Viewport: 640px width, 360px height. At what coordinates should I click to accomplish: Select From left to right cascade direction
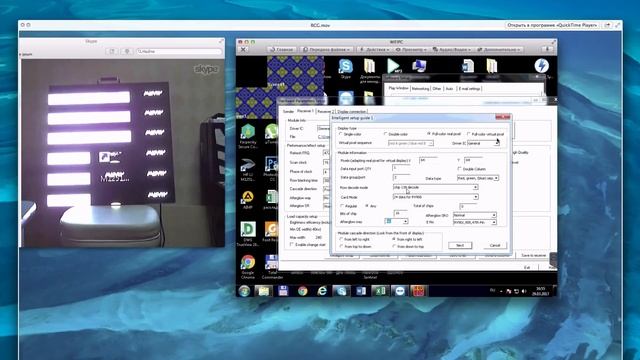(355, 239)
